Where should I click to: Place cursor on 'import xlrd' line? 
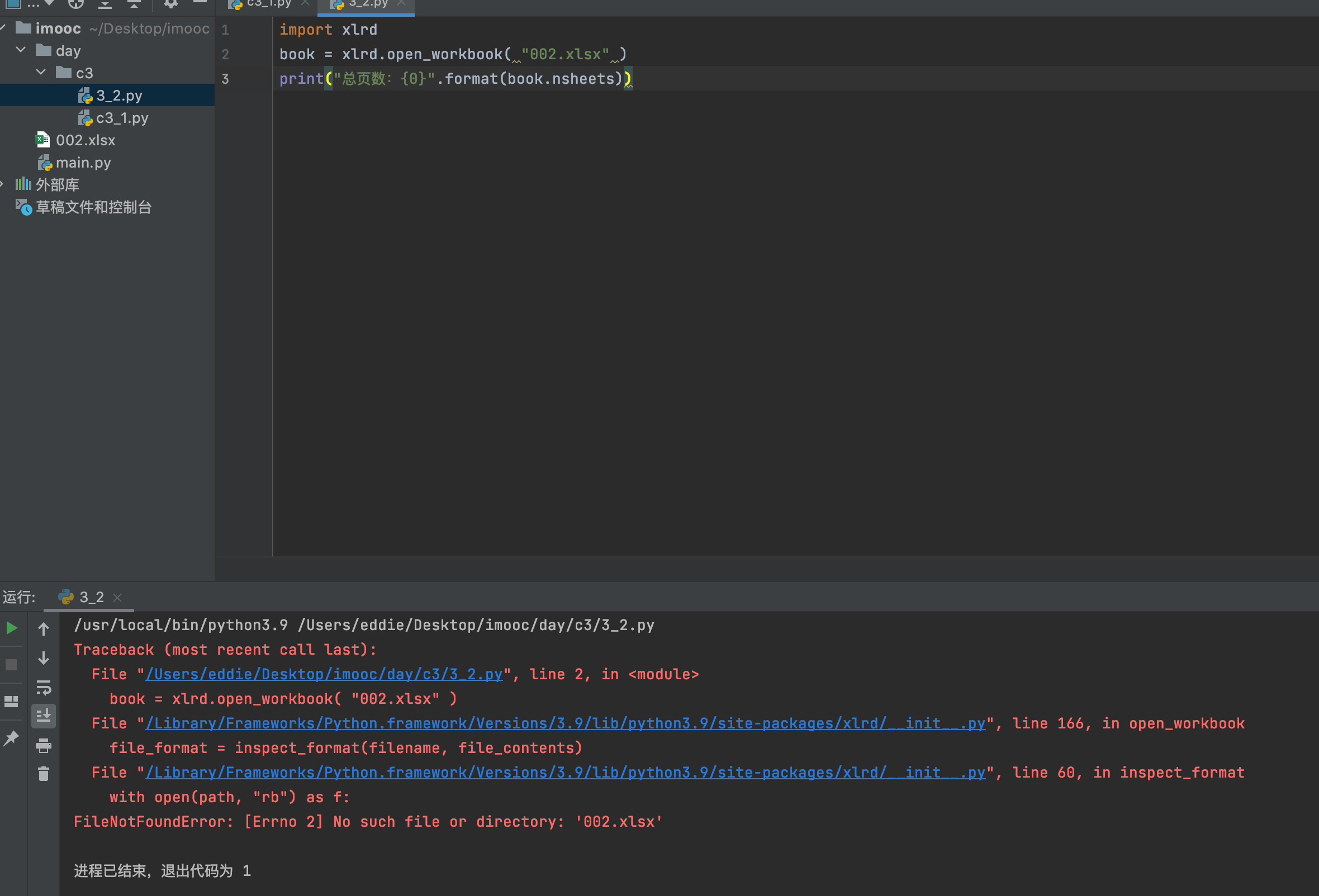tap(328, 30)
